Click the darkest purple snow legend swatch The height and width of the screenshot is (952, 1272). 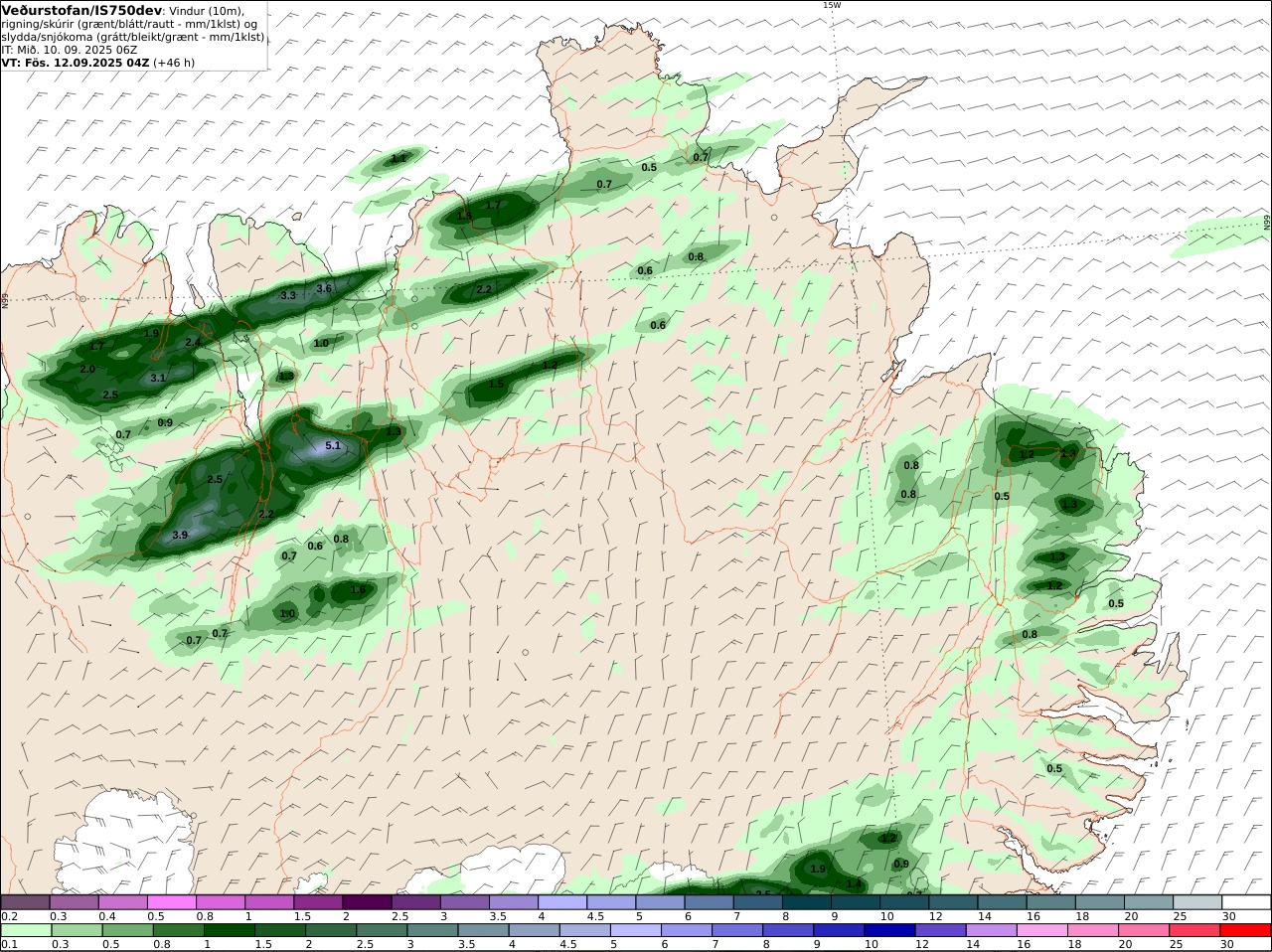tap(367, 902)
